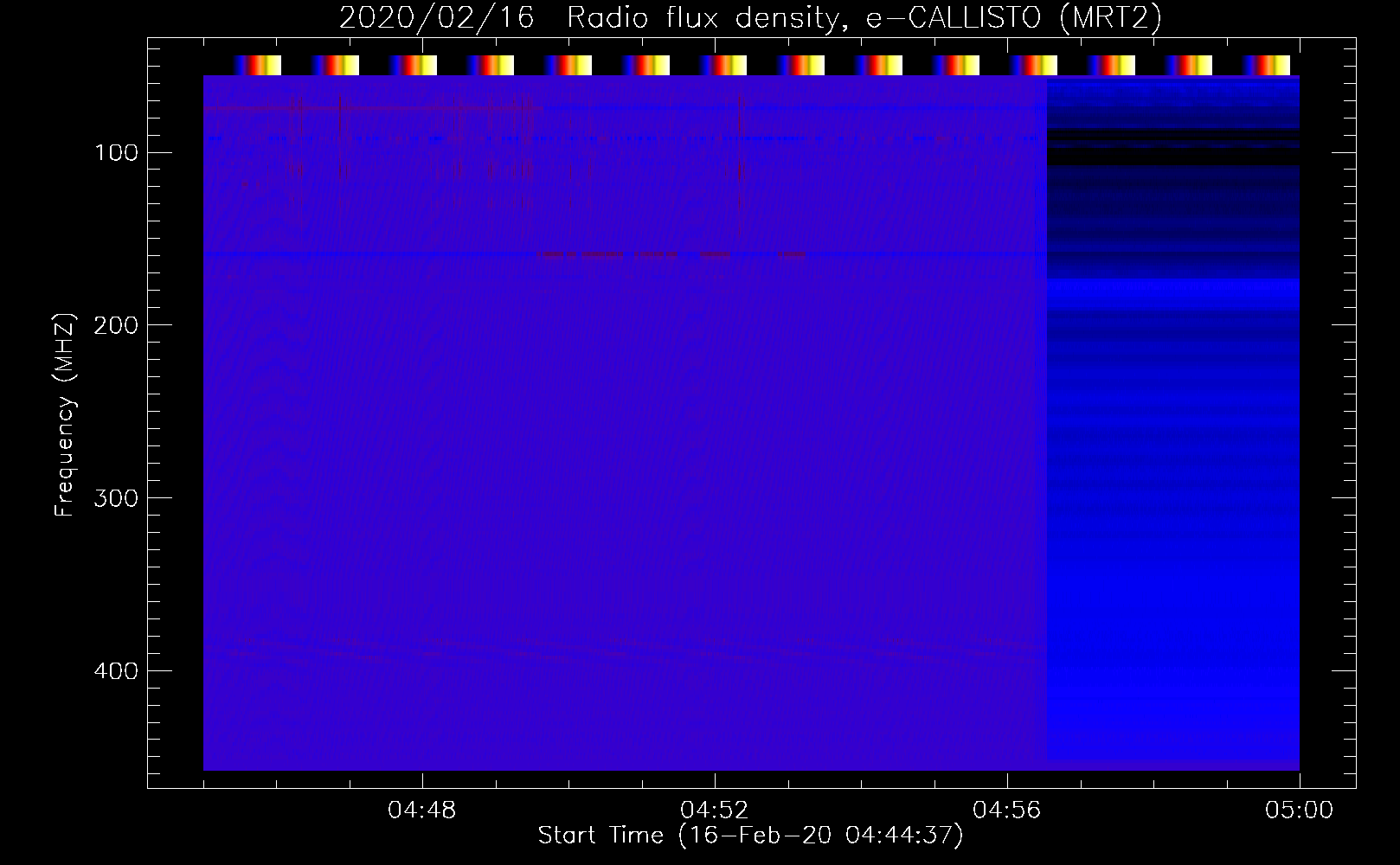Click the 04:52 time tick label
Image resolution: width=1400 pixels, height=865 pixels.
click(715, 811)
